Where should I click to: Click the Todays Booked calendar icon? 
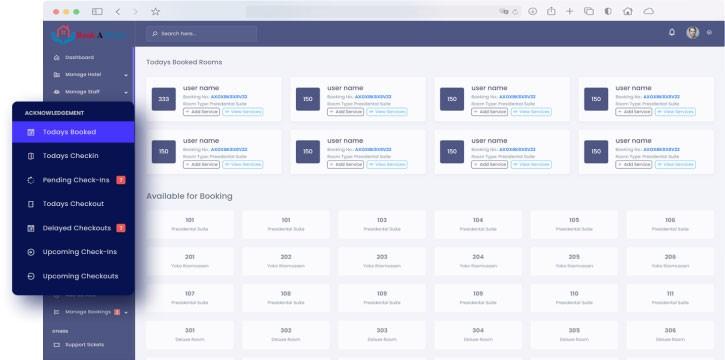[31, 132]
